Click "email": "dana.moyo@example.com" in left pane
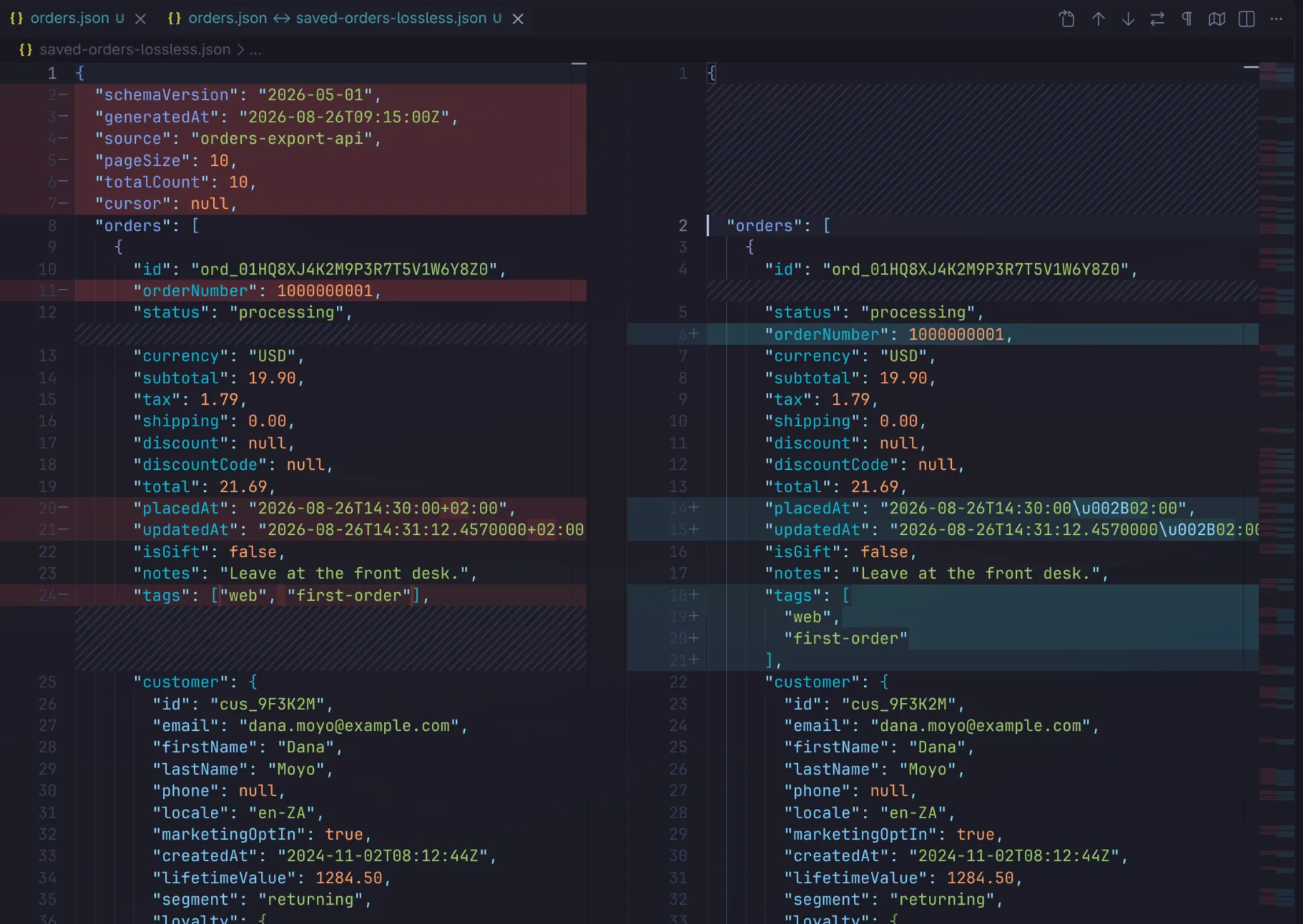 pos(310,725)
